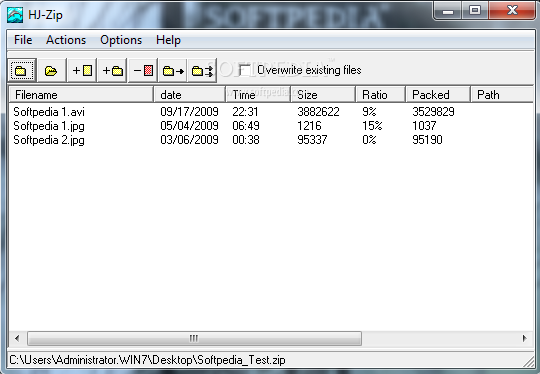Image resolution: width=540 pixels, height=374 pixels.
Task: Maximize the HJ-Zip window
Action: [475, 10]
